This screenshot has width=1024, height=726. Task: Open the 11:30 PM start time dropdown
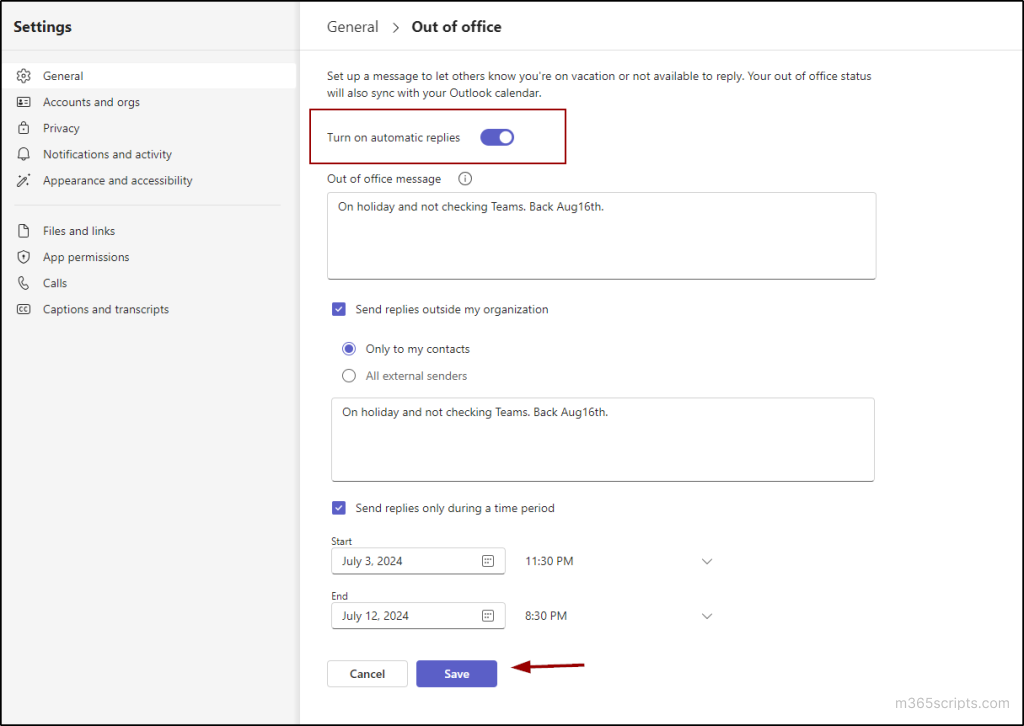coord(707,561)
